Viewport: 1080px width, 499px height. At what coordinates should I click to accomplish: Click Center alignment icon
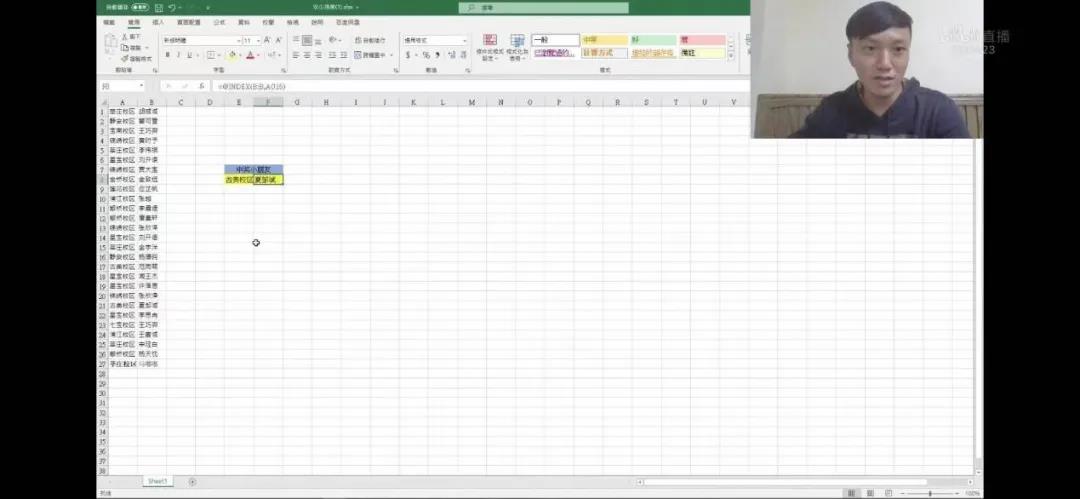click(307, 55)
